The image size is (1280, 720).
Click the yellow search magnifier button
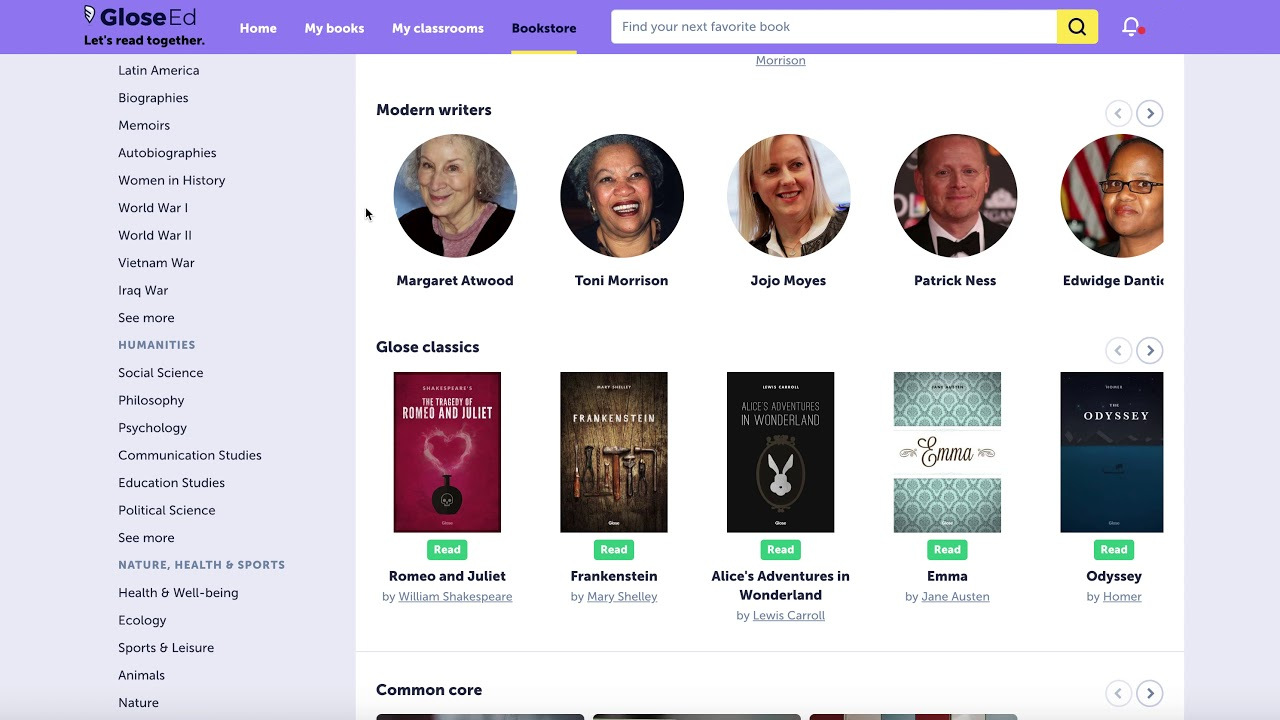tap(1077, 27)
